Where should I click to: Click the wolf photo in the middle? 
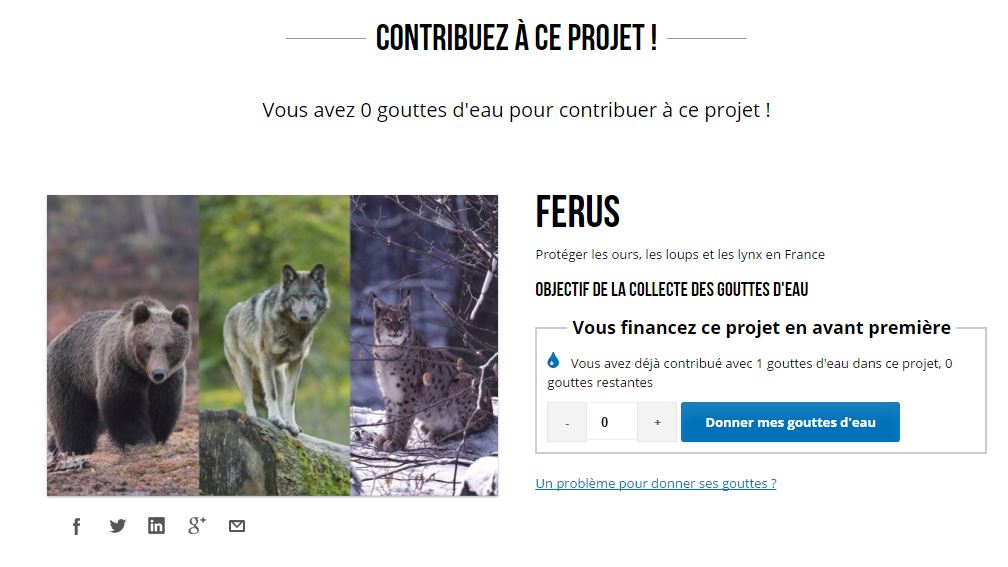pos(274,345)
